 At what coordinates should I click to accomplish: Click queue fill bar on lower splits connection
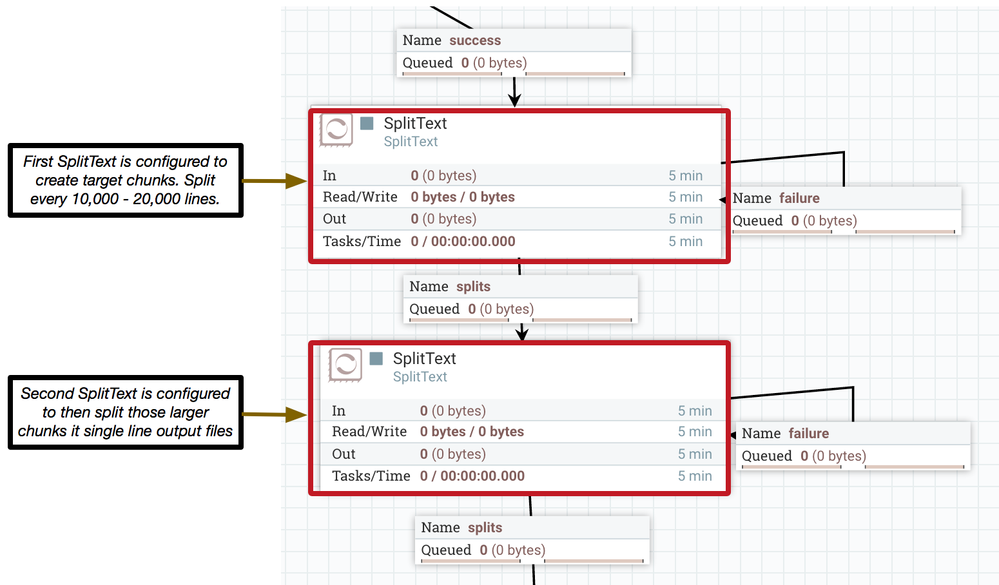[x=532, y=561]
